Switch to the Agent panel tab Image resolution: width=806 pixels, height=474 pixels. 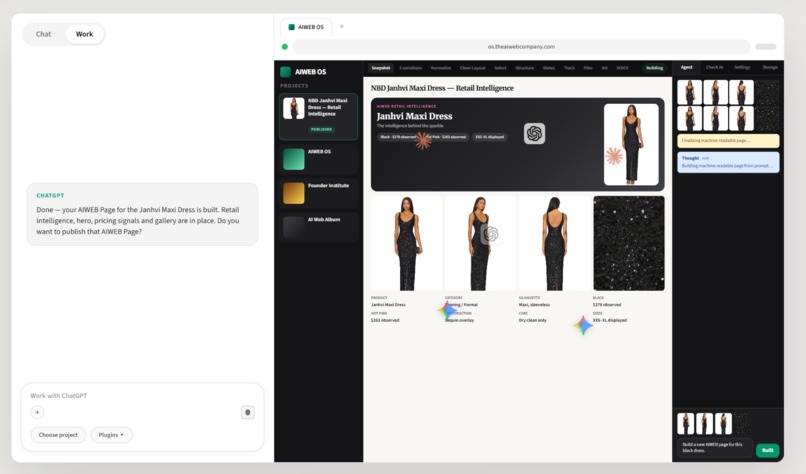(x=686, y=67)
